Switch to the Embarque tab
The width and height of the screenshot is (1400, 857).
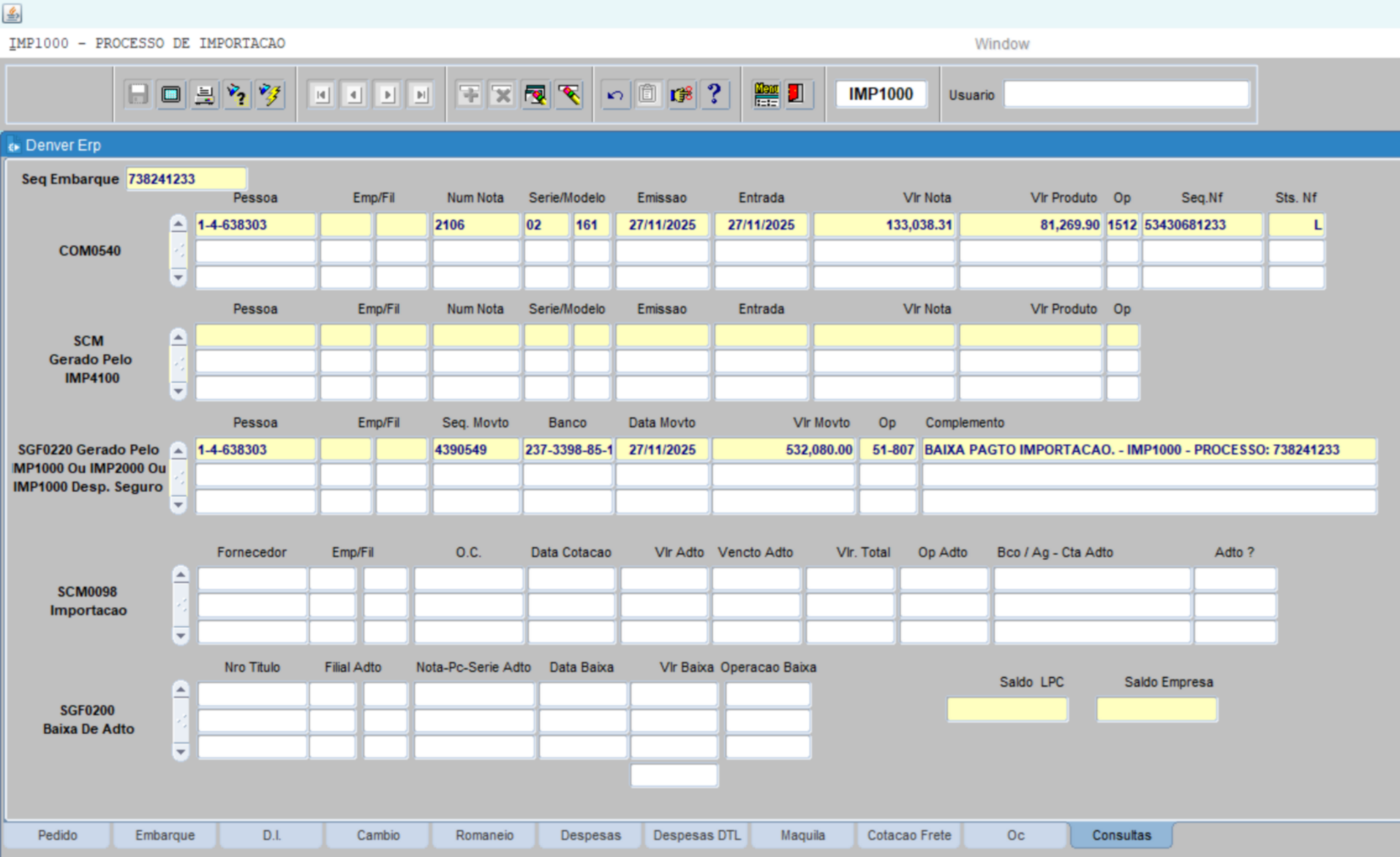[165, 835]
